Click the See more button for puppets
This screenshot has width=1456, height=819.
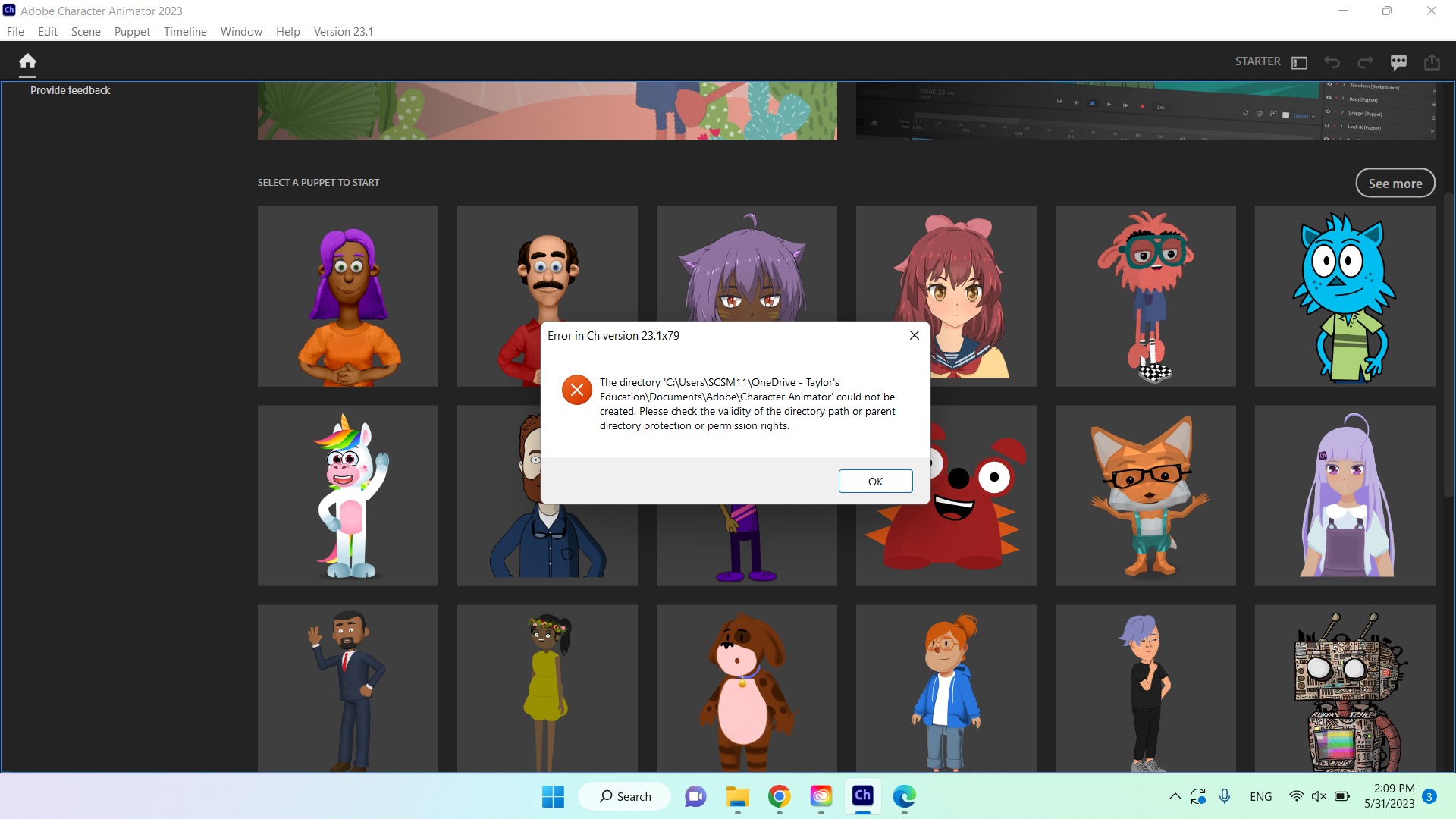[1395, 183]
